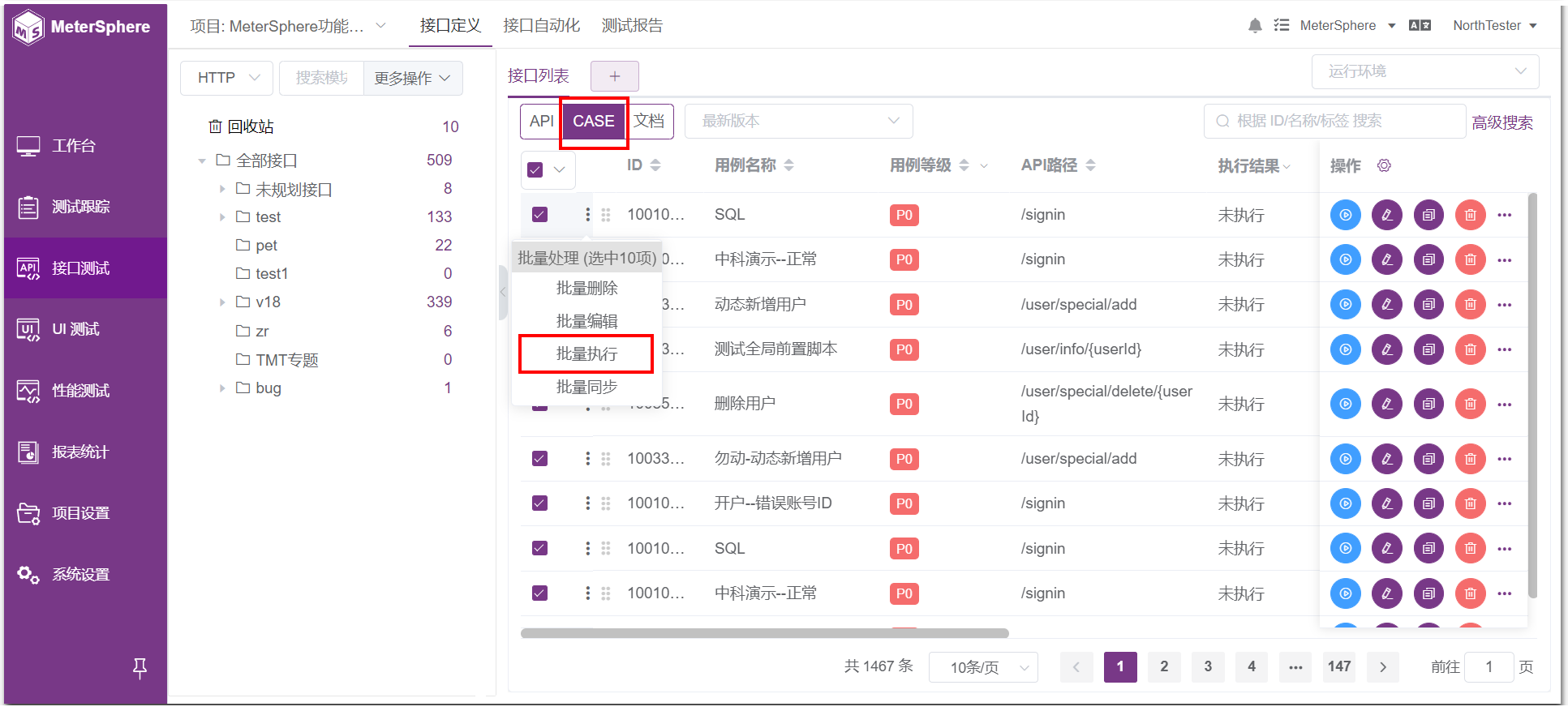Copy the 删除用户 case
Screen dimensions: 1568x711
pos(1428,404)
